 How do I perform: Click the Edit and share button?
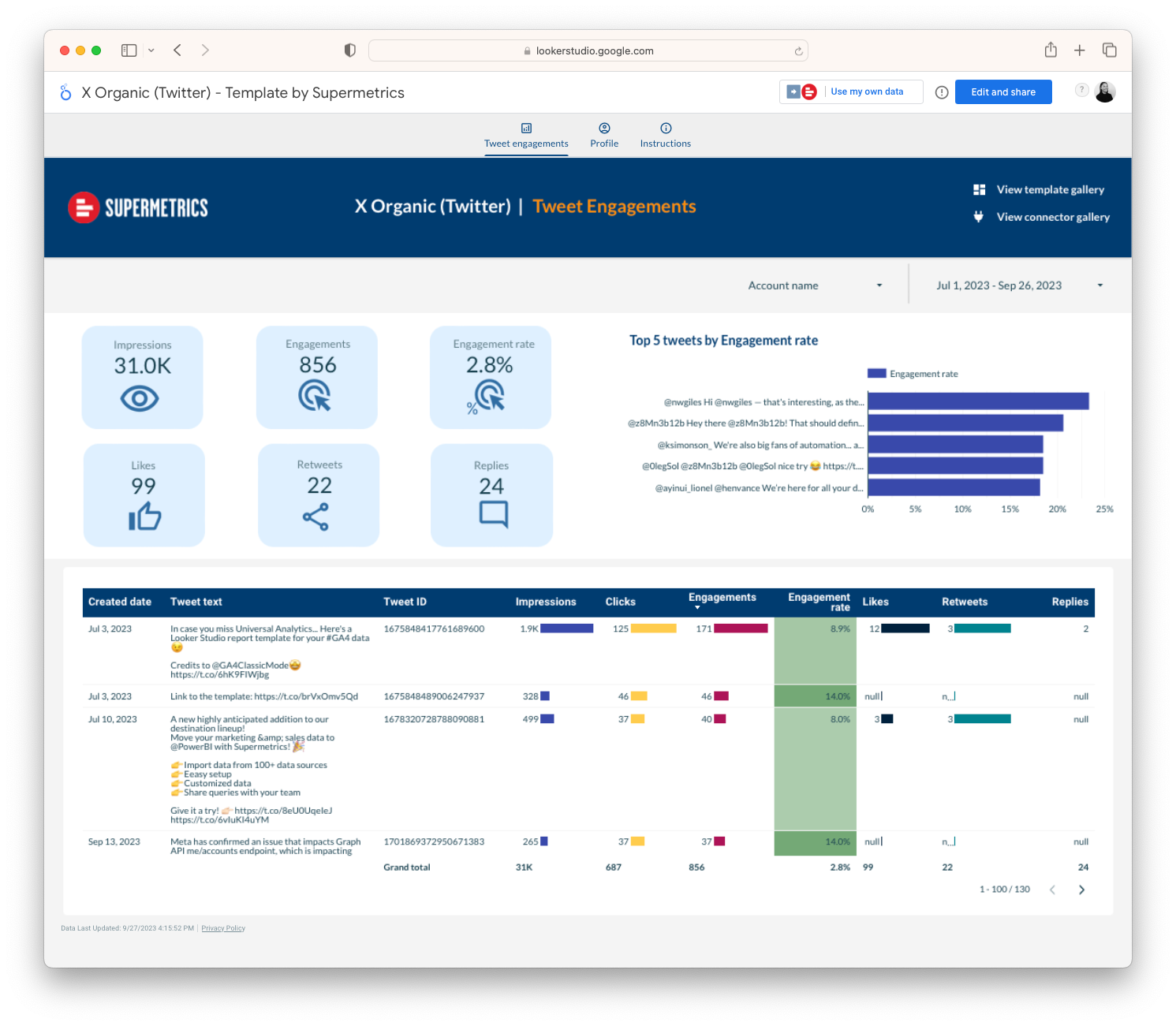tap(1003, 92)
